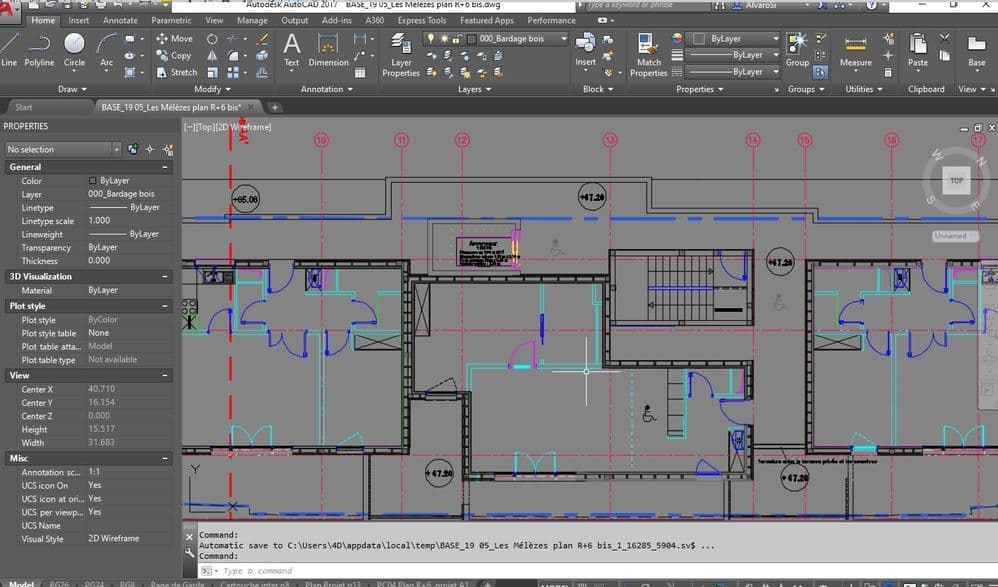The height and width of the screenshot is (587, 998).
Task: Toggle the layer freeze sun icon
Action: click(x=444, y=39)
